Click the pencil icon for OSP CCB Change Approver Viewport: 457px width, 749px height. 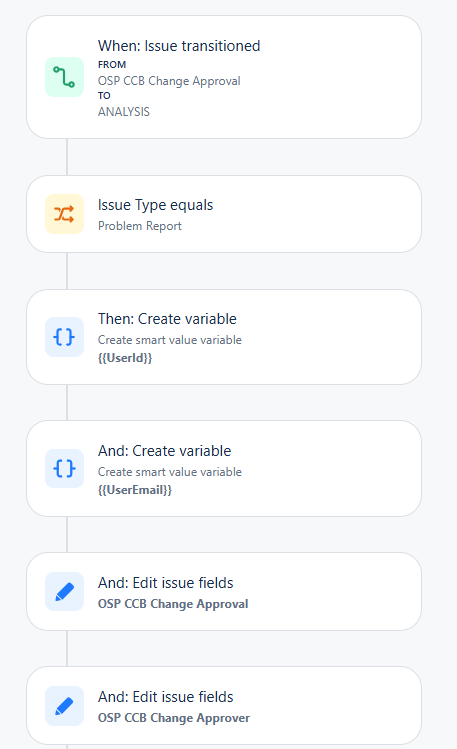(64, 706)
